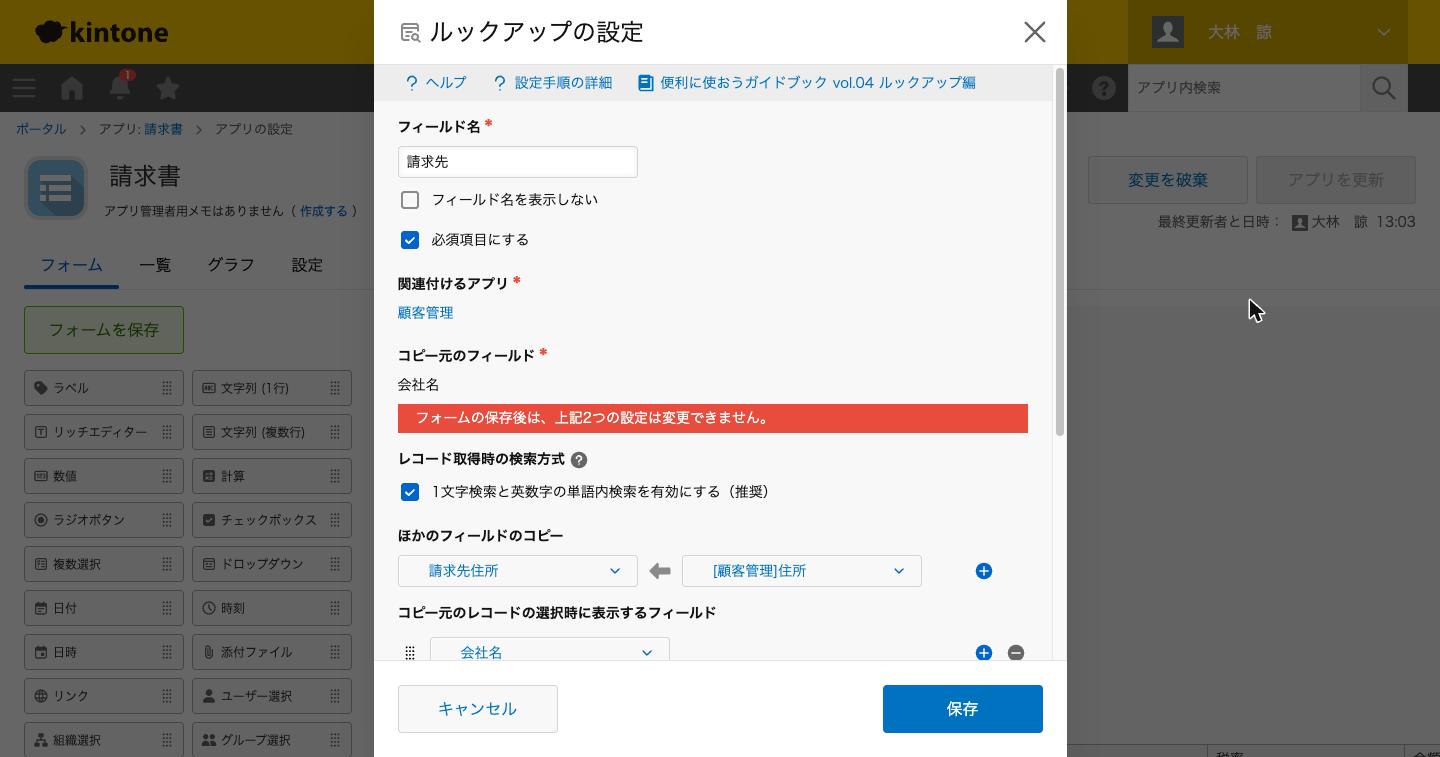
Task: Click the フォームを保存 button
Action: pos(104,330)
